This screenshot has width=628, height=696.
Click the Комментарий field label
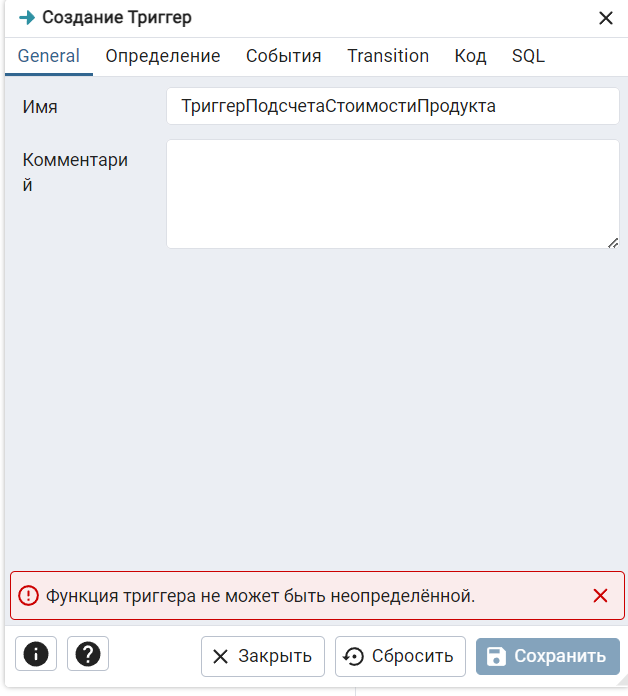[75, 172]
